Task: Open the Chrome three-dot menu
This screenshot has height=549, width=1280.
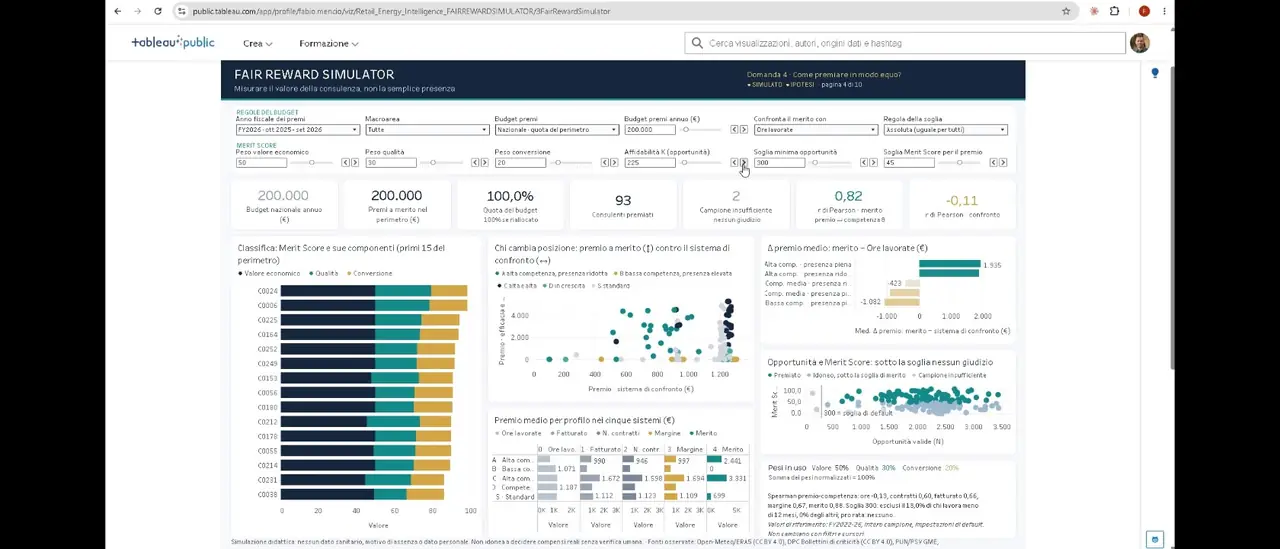Action: (x=1164, y=11)
